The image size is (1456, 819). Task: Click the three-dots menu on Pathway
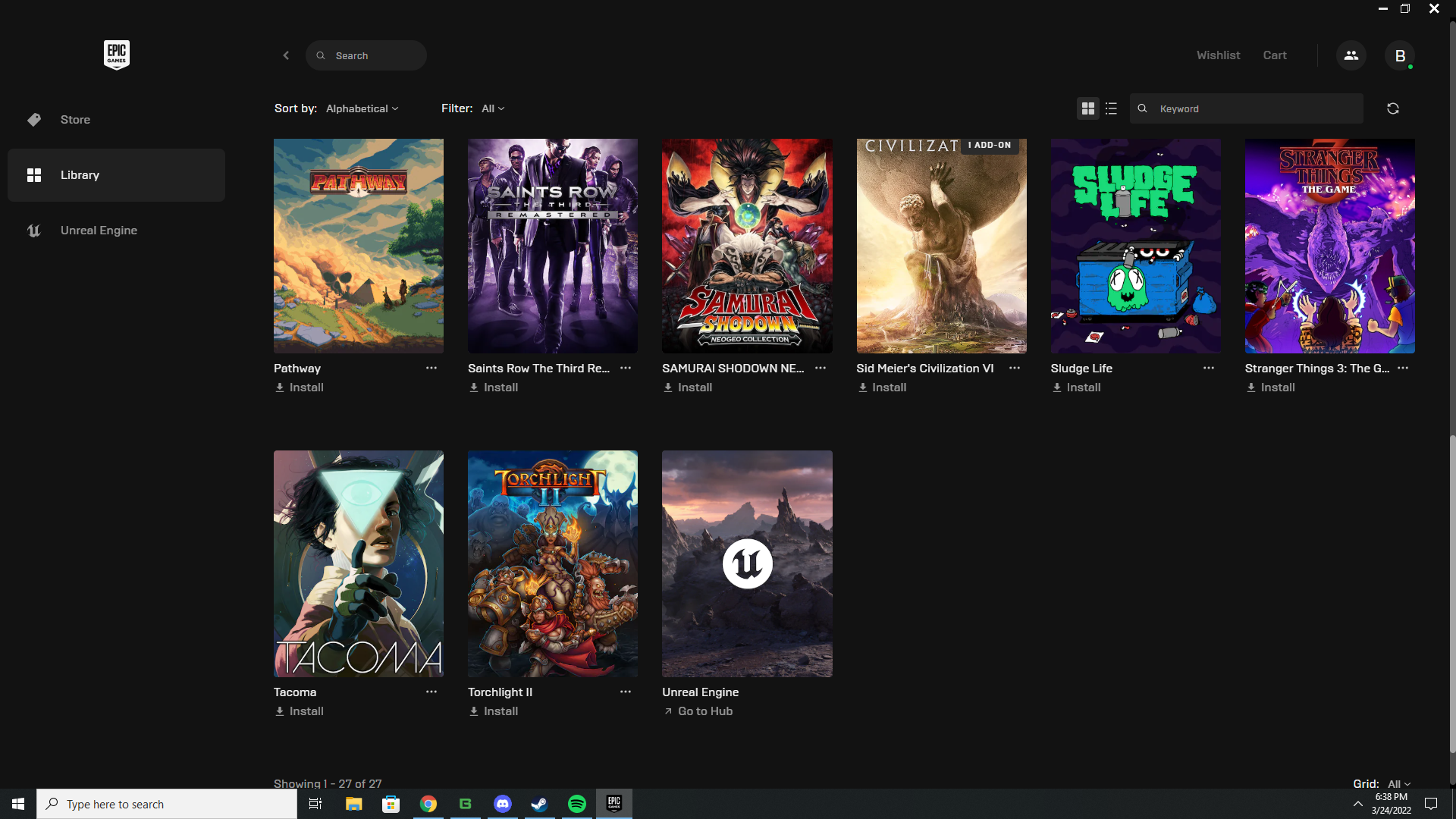coord(431,368)
